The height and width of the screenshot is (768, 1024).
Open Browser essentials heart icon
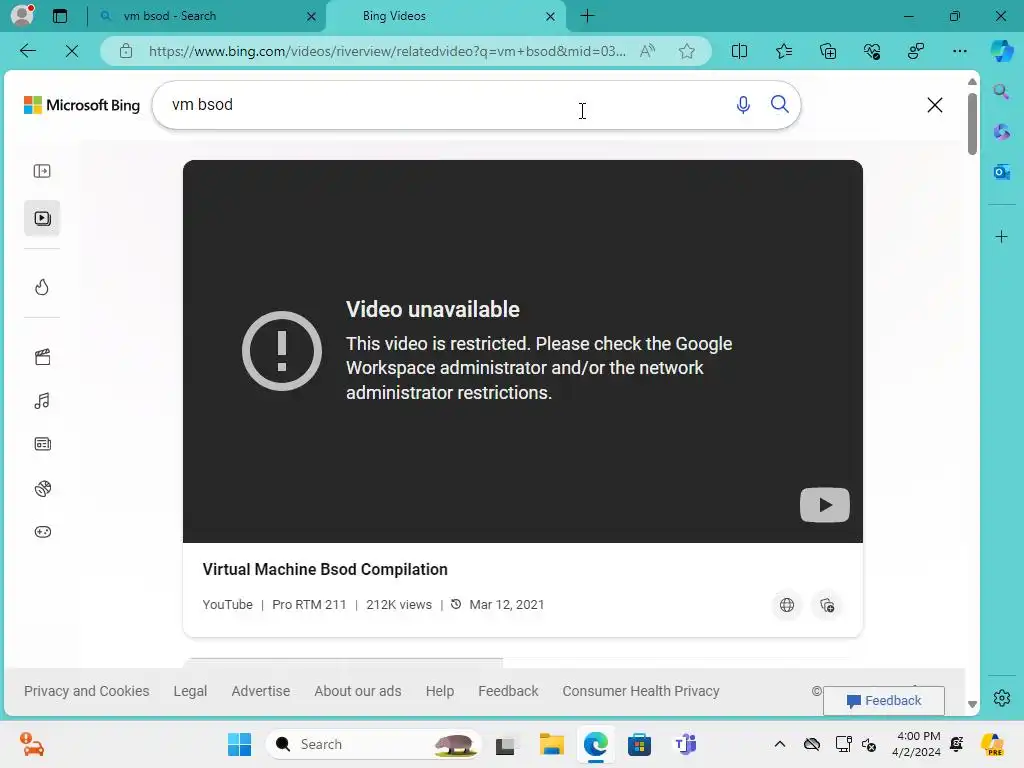[x=872, y=51]
